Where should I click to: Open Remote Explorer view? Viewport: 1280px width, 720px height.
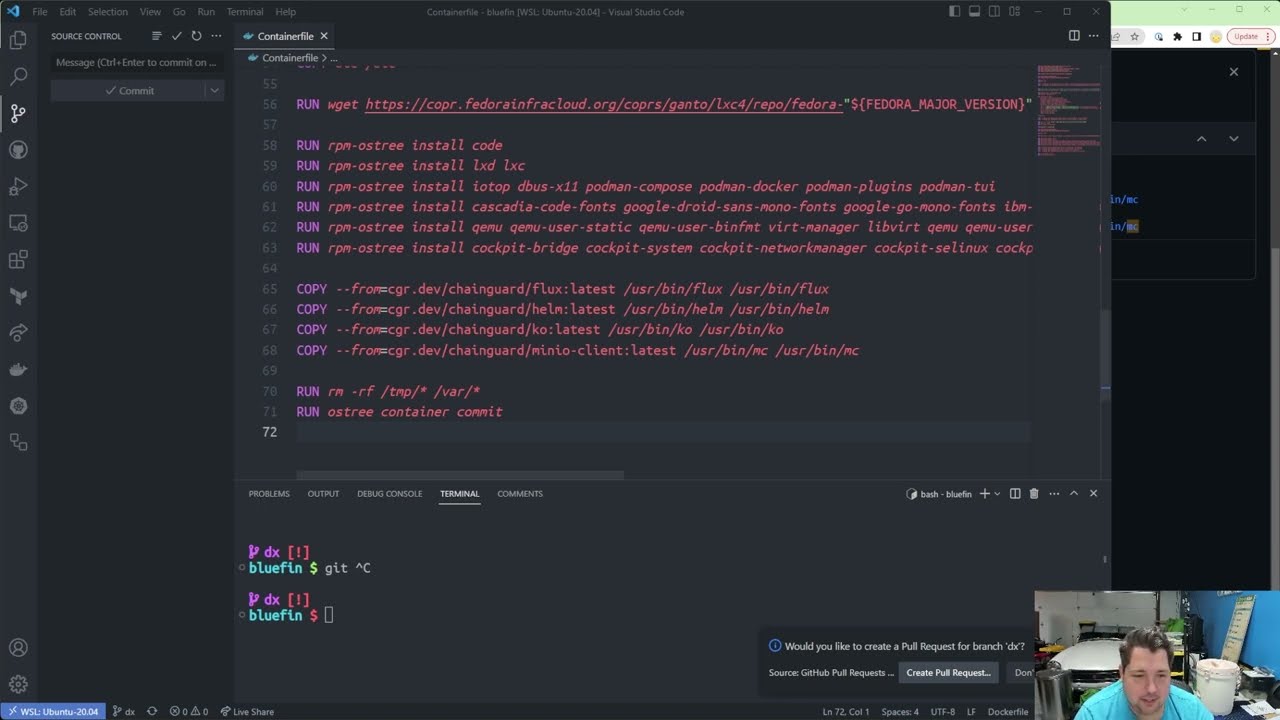click(x=18, y=223)
